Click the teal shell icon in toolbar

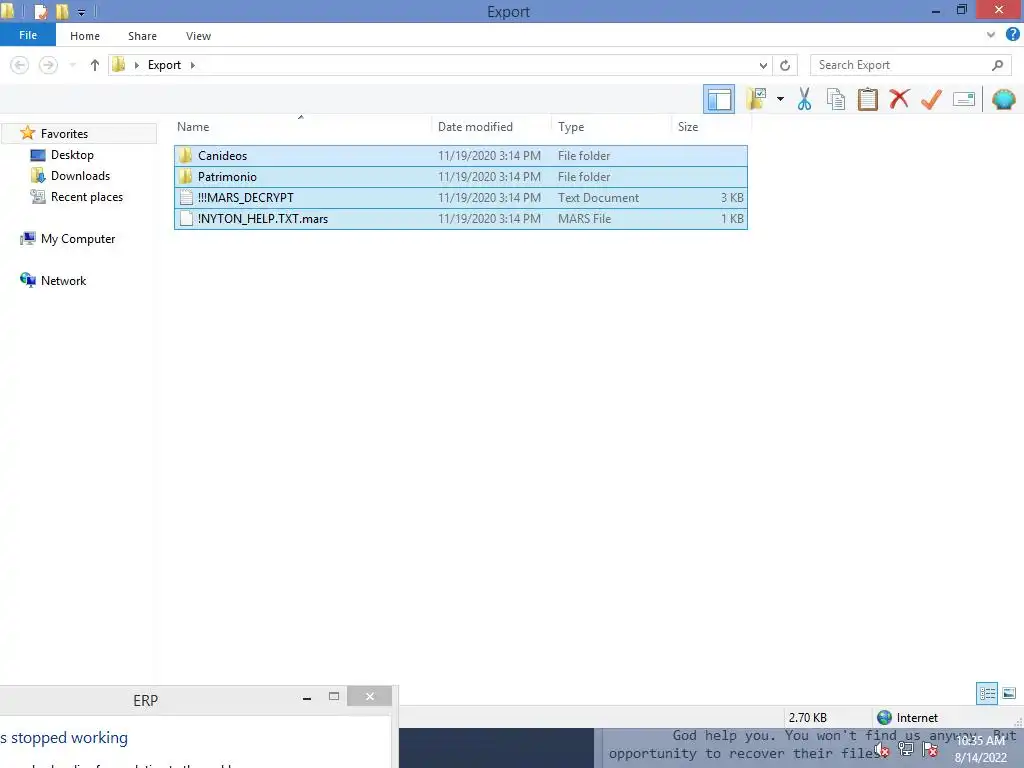click(1003, 99)
